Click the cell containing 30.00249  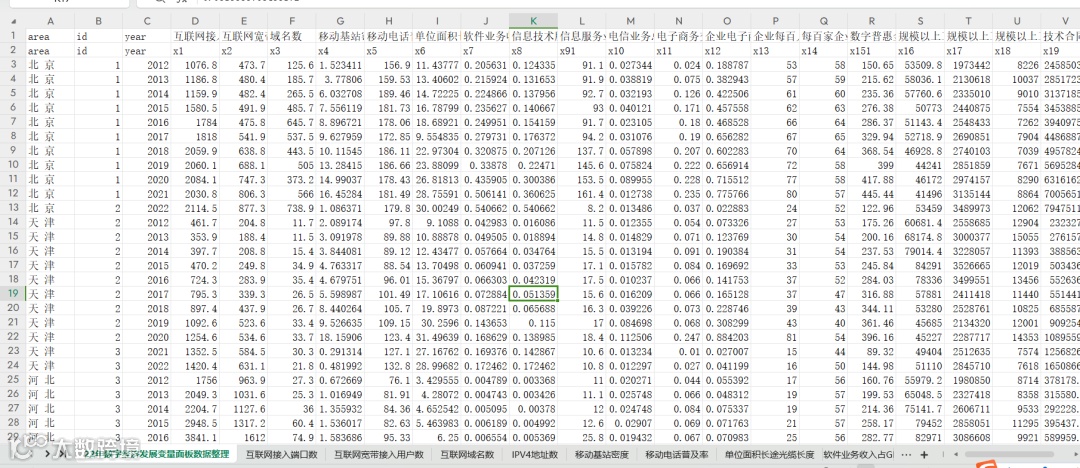click(x=437, y=206)
